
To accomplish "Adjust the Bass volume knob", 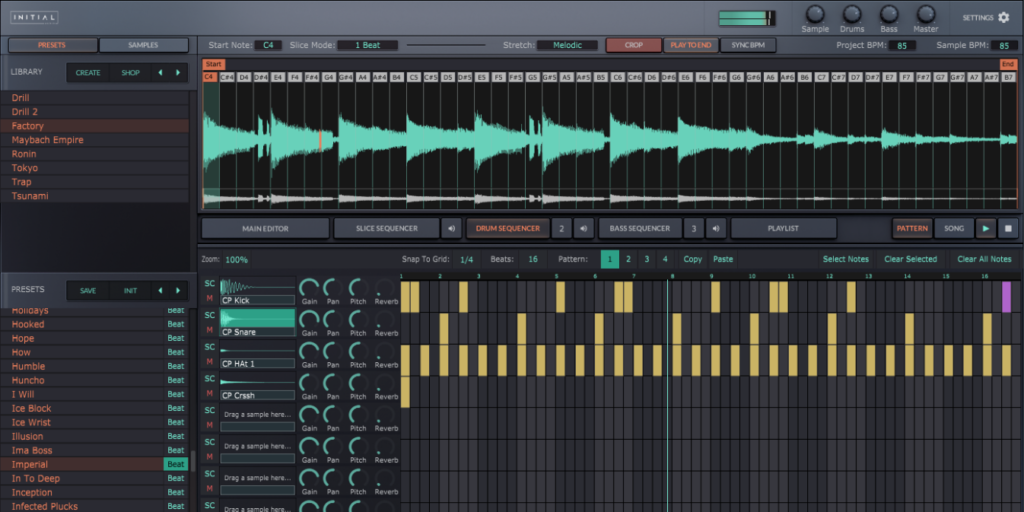I will tap(889, 14).
